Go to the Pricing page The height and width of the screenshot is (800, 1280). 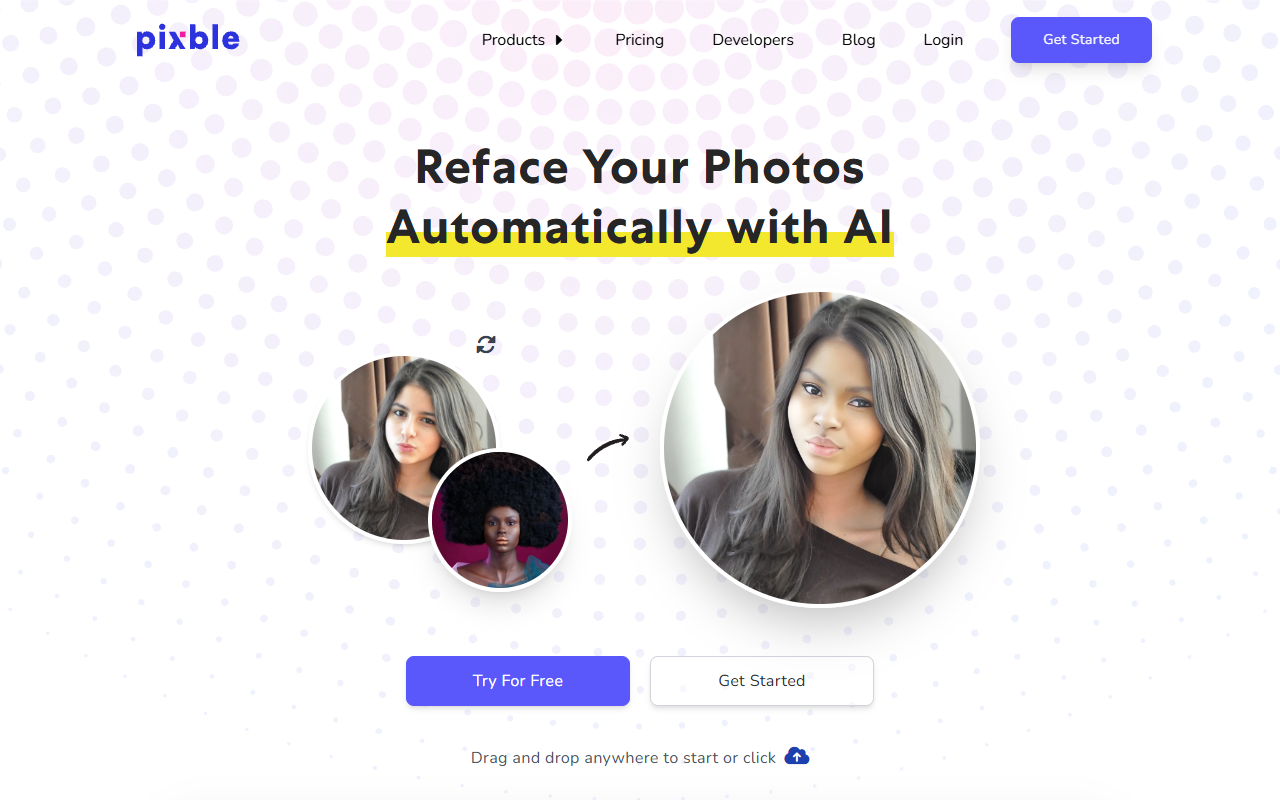pos(640,40)
